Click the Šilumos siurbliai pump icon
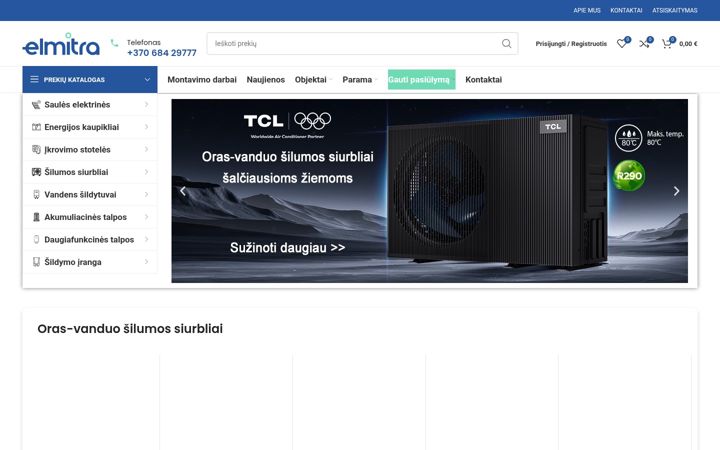The image size is (720, 450). click(36, 172)
